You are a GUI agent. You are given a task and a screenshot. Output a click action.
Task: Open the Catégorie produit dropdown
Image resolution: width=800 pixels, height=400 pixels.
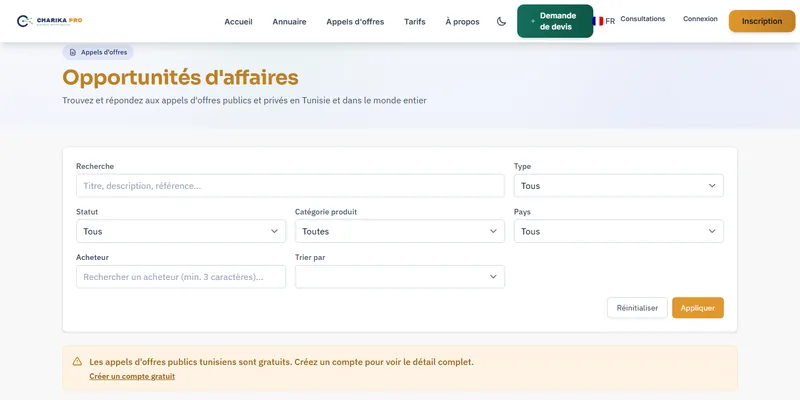(x=399, y=231)
